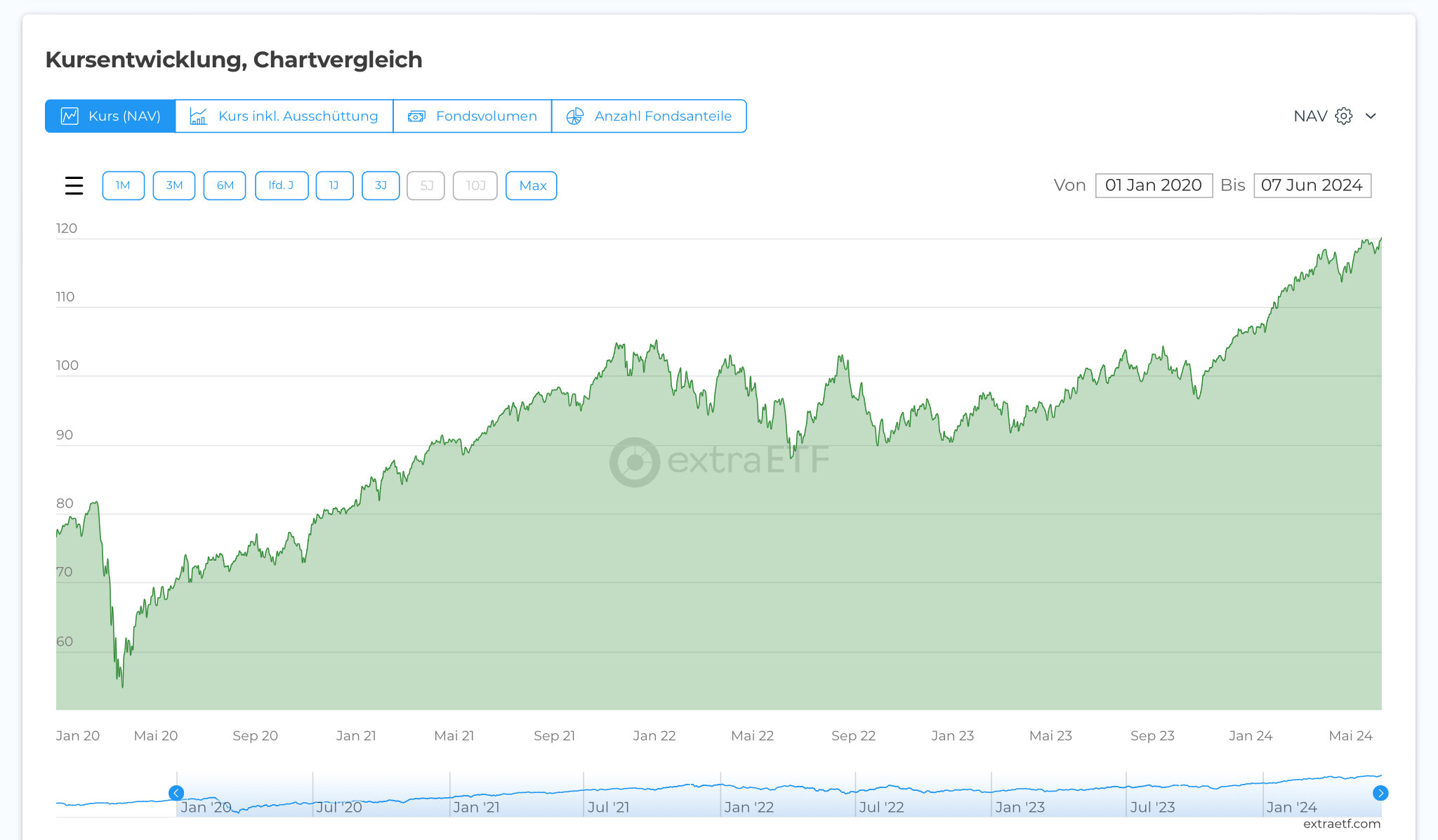Click the NAV settings gear icon
The image size is (1438, 840).
click(1343, 116)
